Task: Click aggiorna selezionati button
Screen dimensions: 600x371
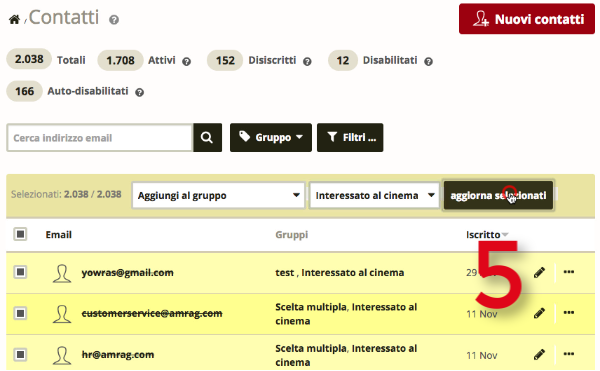Action: pyautogui.click(x=498, y=195)
